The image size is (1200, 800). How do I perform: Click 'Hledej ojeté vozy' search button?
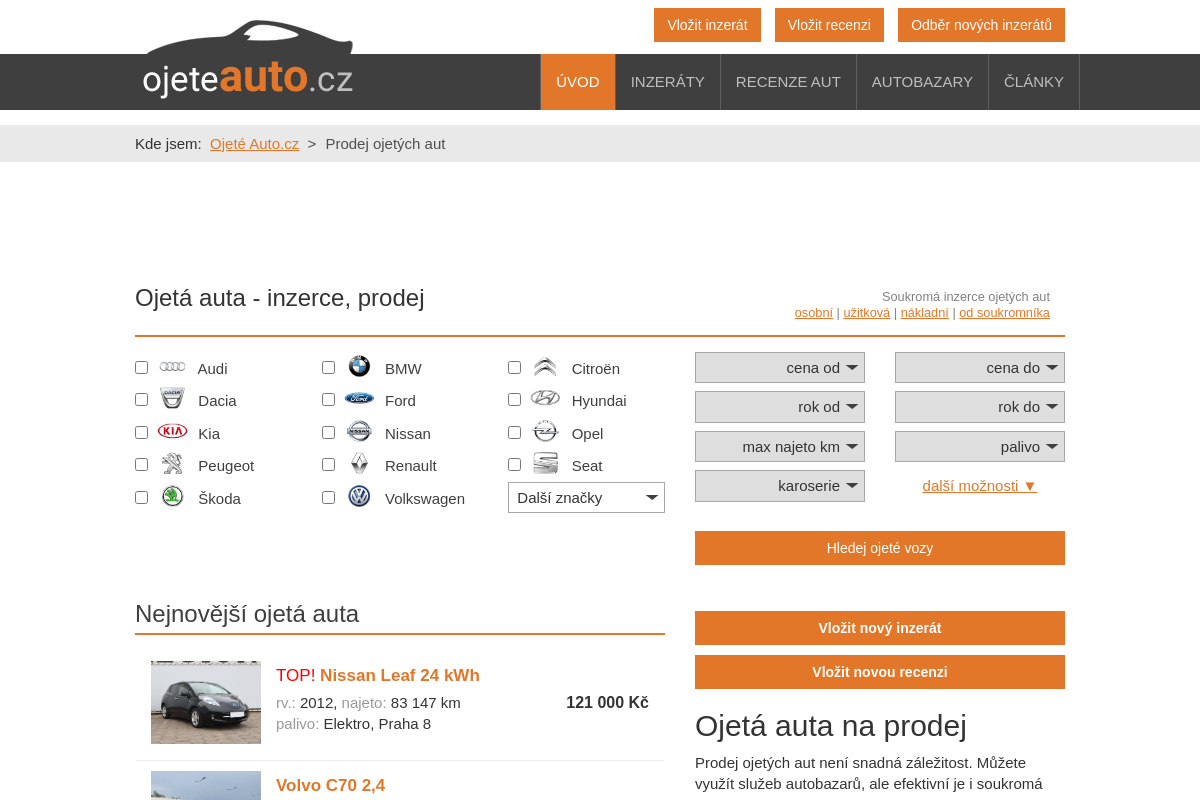tap(880, 548)
